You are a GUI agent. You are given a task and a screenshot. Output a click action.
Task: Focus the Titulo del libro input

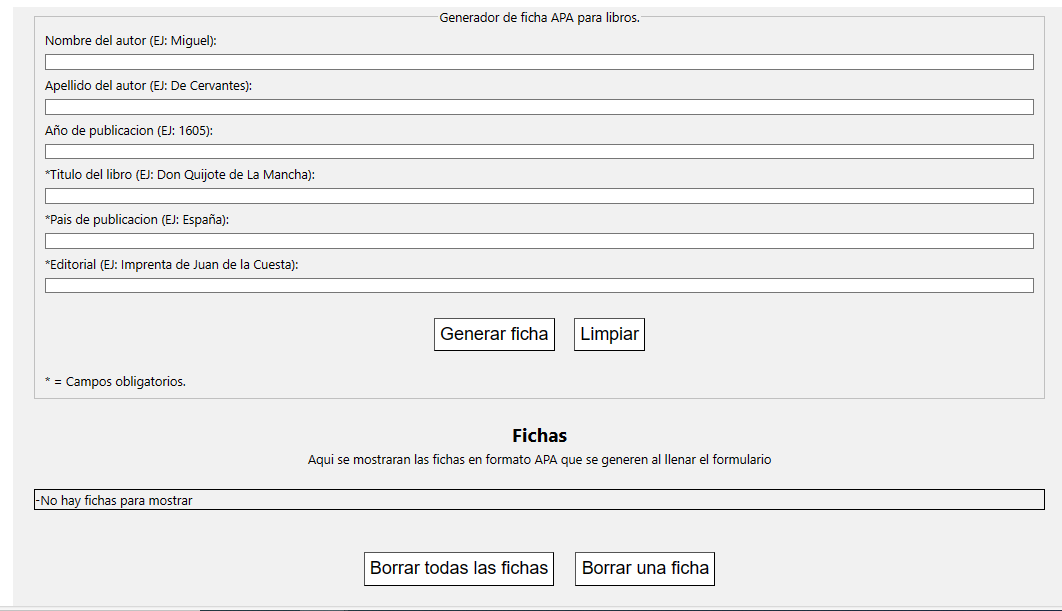pyautogui.click(x=539, y=196)
